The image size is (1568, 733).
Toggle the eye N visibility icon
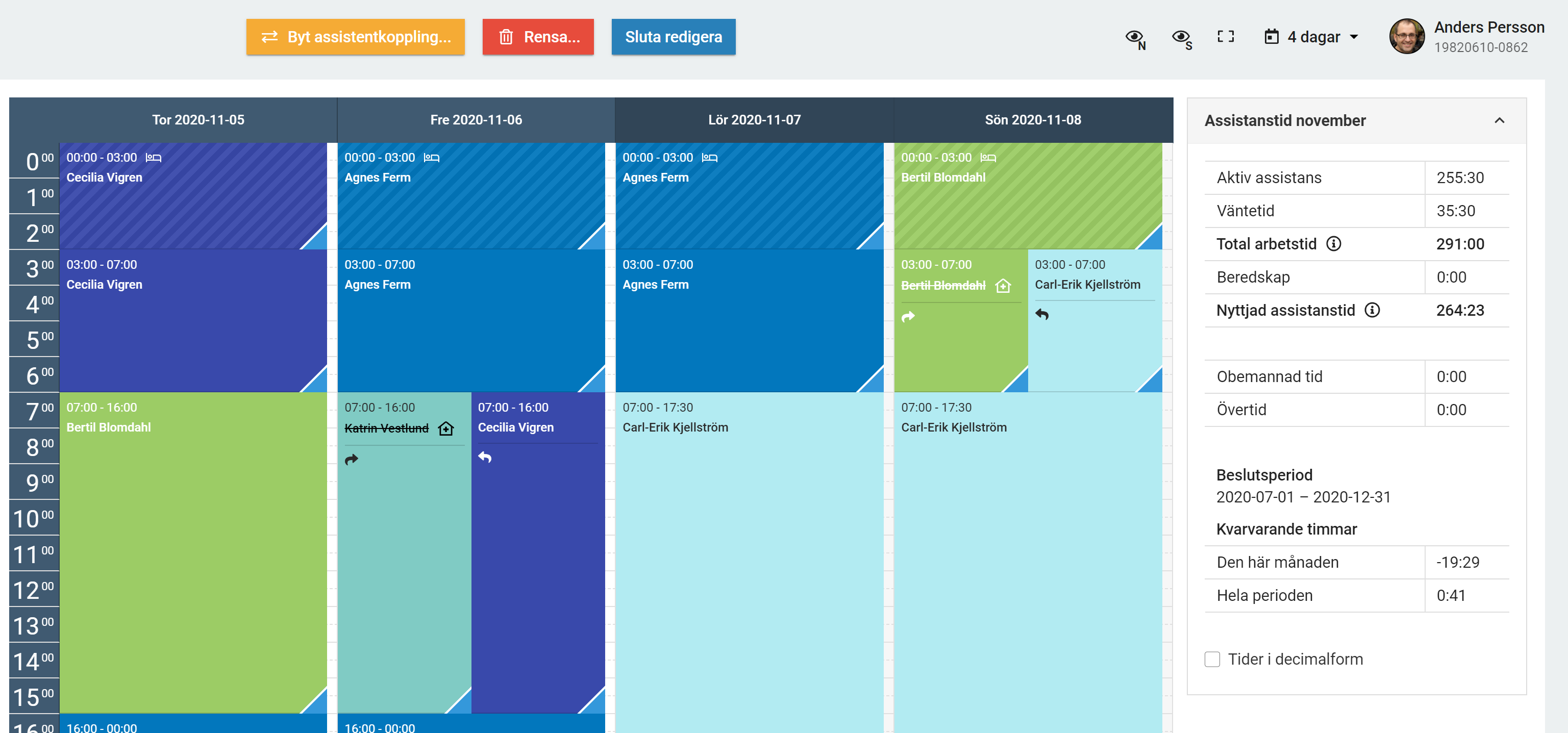pyautogui.click(x=1135, y=38)
